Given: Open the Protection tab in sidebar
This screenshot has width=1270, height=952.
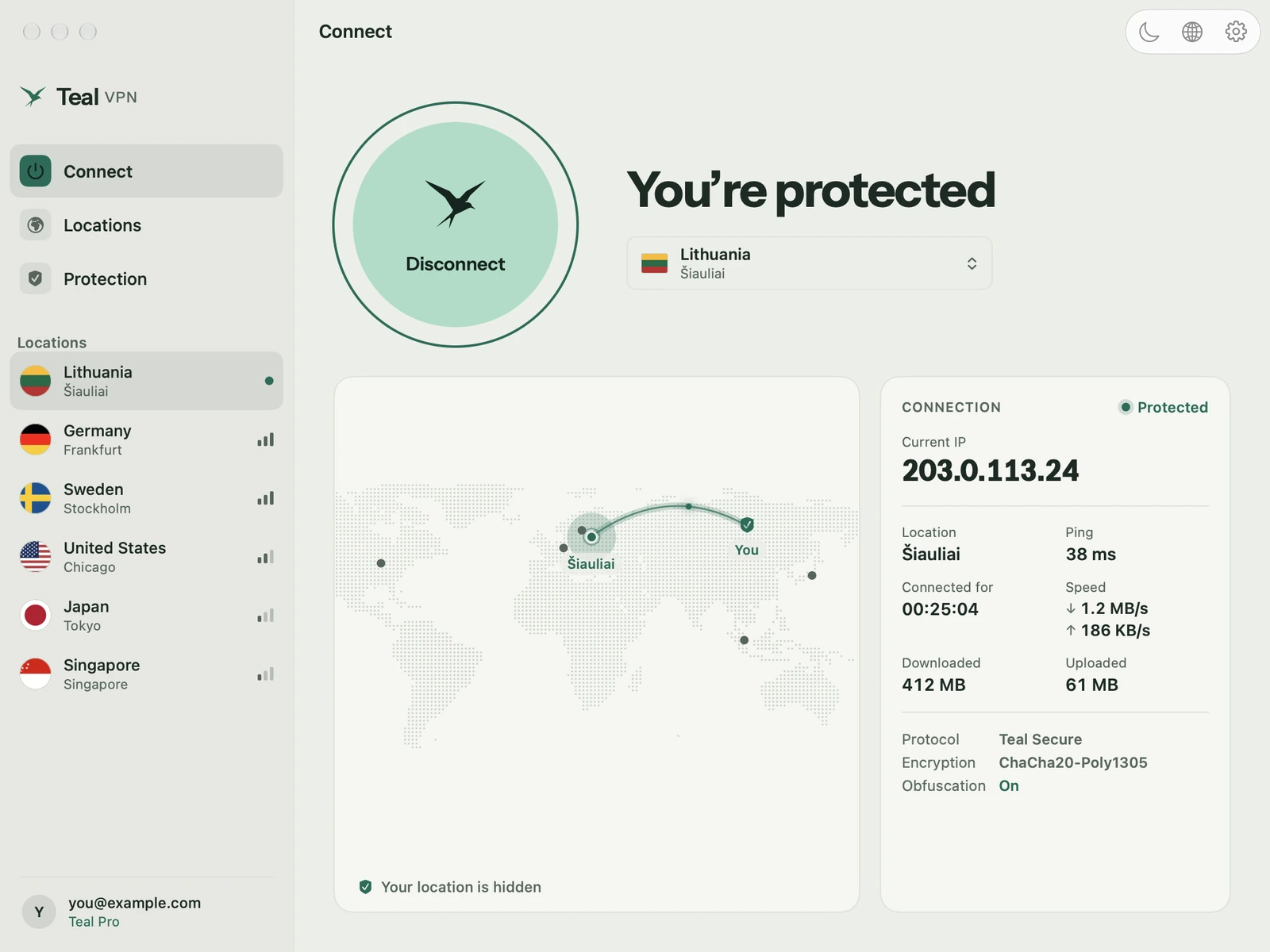Looking at the screenshot, I should [146, 278].
